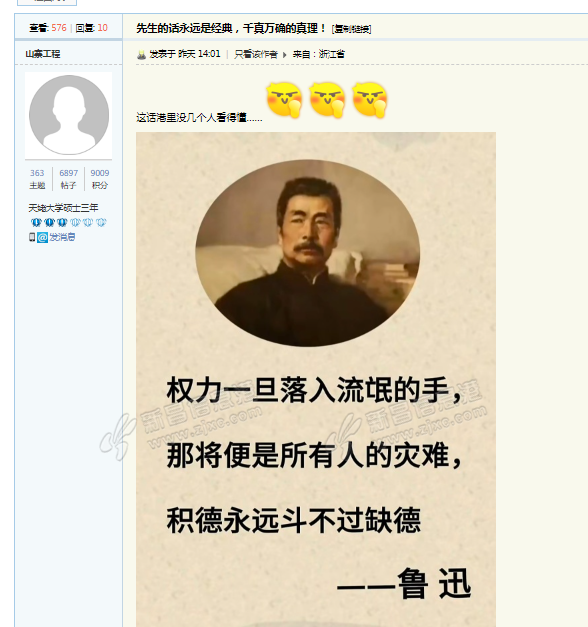Image resolution: width=588 pixels, height=627 pixels.
Task: View the author's 9009 points
Action: [100, 179]
